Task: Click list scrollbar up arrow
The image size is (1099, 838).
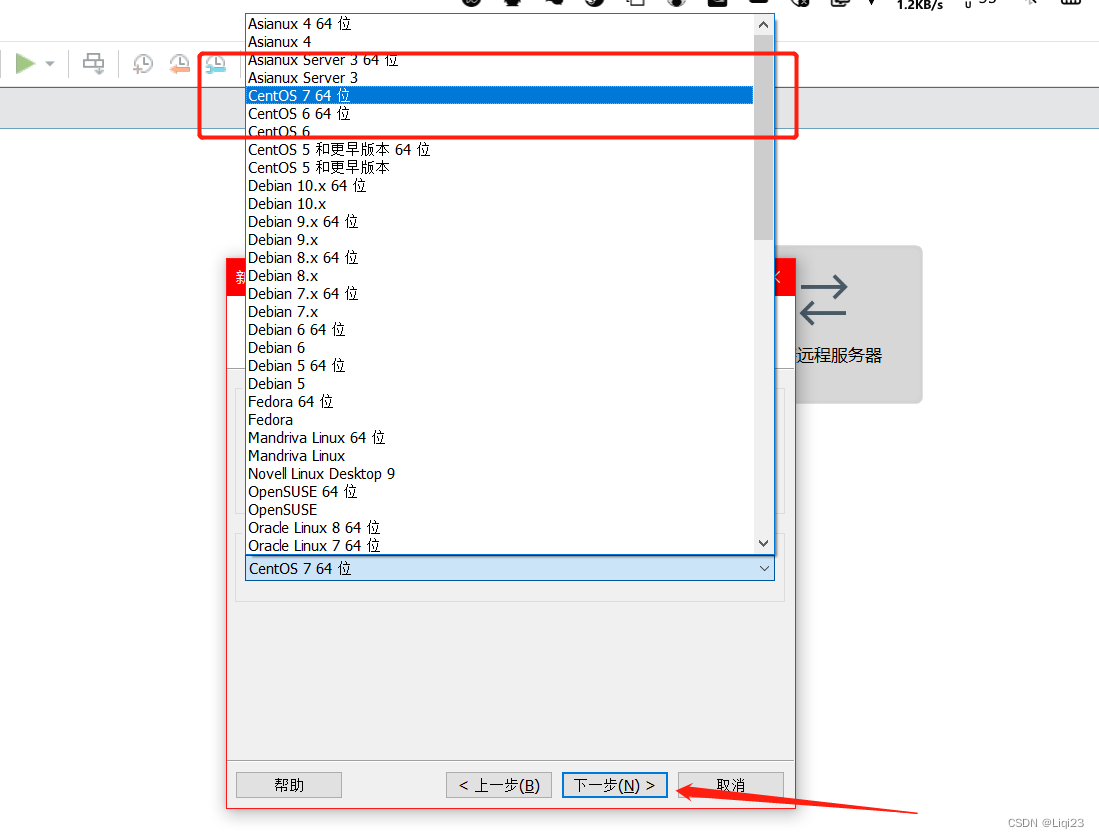Action: click(x=763, y=25)
